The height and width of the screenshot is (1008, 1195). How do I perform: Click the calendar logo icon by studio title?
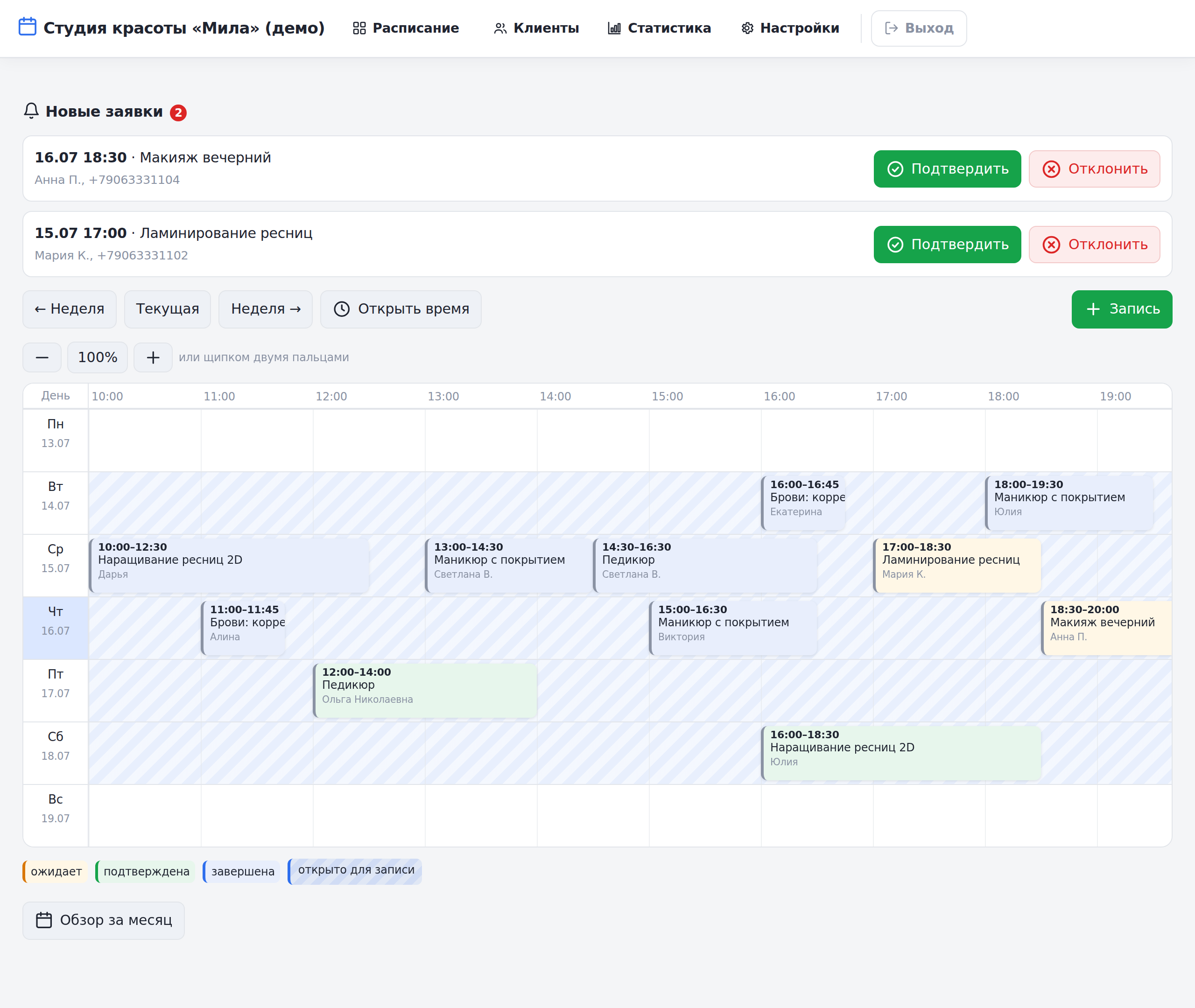28,27
